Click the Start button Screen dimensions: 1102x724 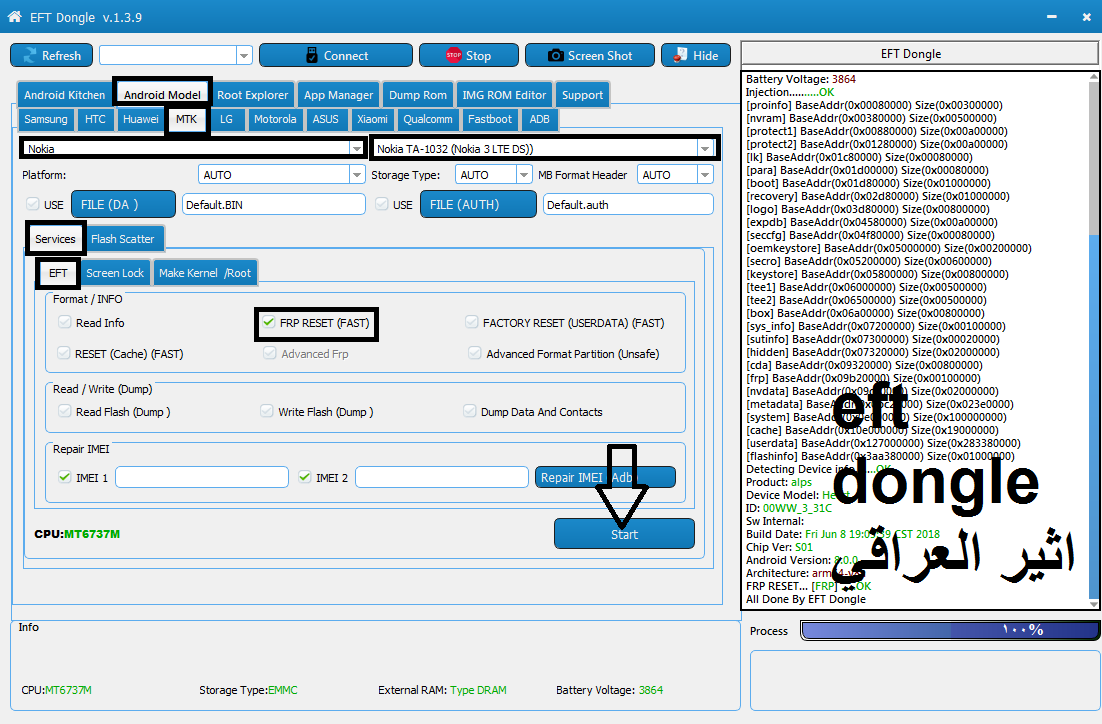(624, 534)
